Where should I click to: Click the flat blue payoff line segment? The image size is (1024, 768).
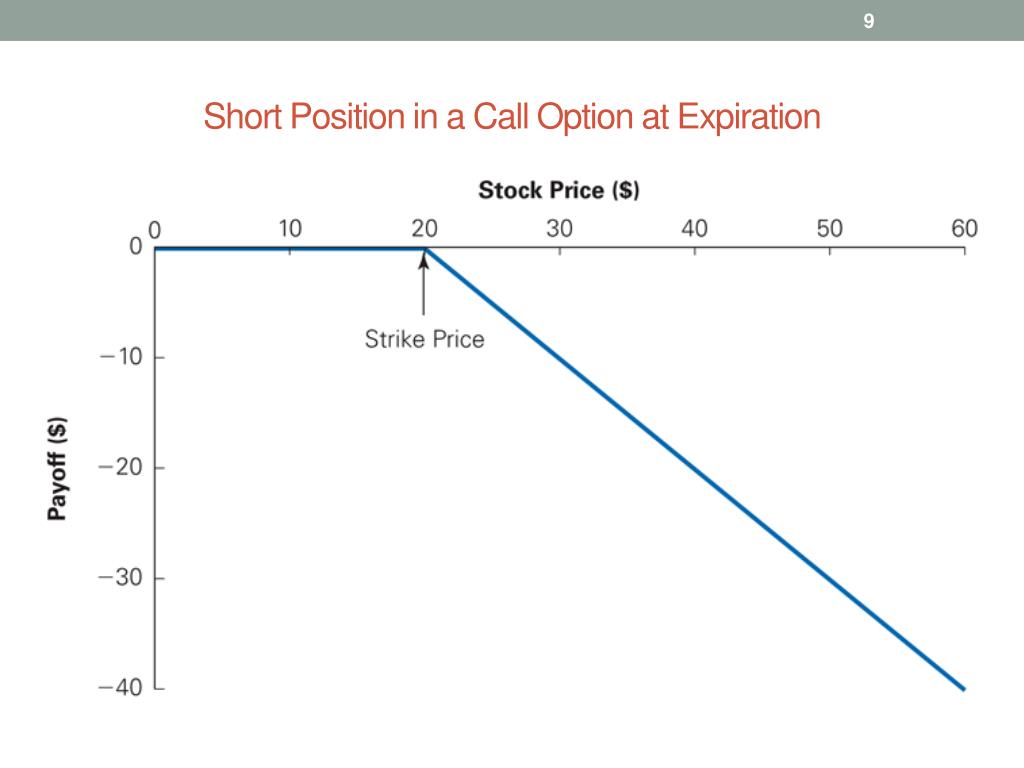point(289,249)
